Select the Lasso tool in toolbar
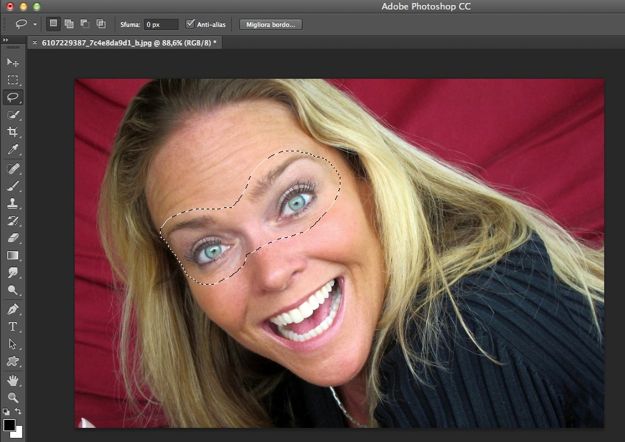Image resolution: width=625 pixels, height=442 pixels. [13, 97]
